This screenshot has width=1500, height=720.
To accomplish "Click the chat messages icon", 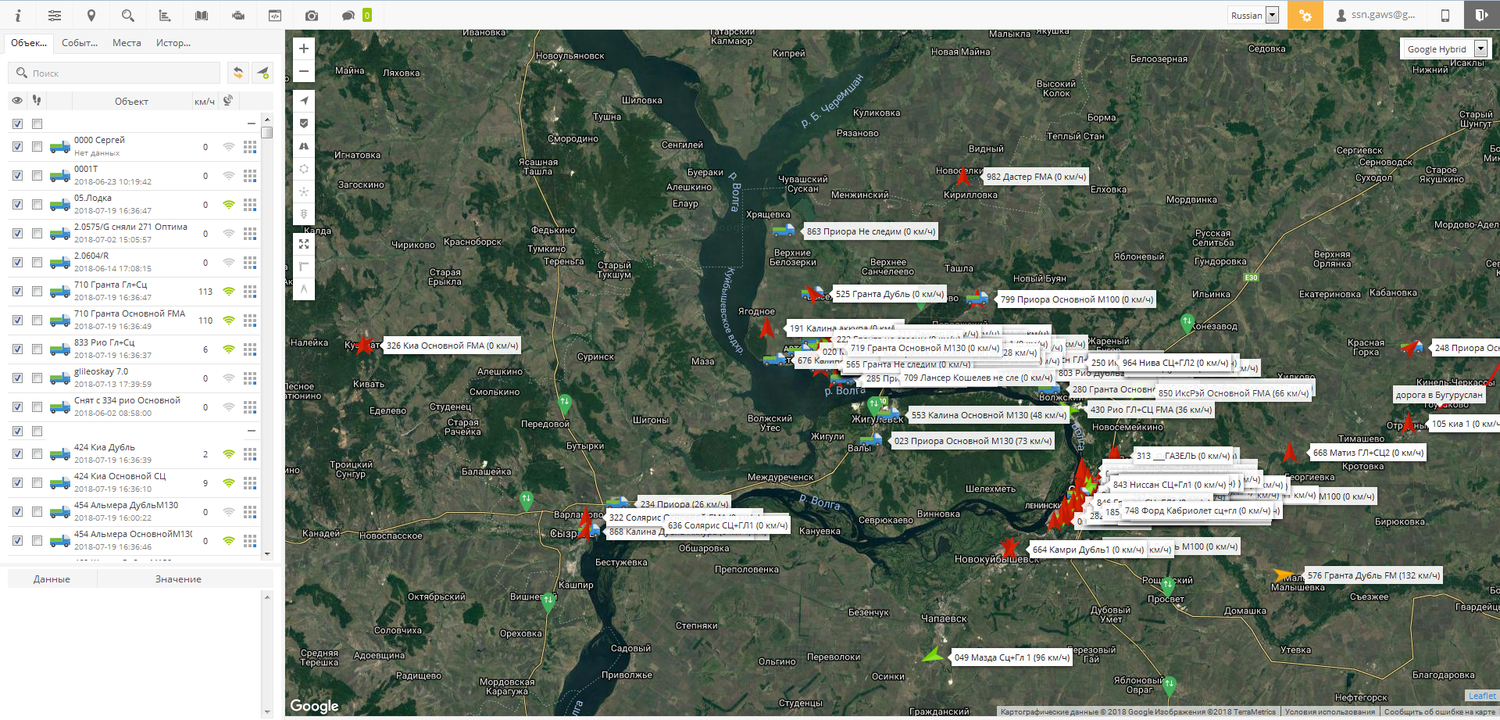I will click(x=348, y=15).
